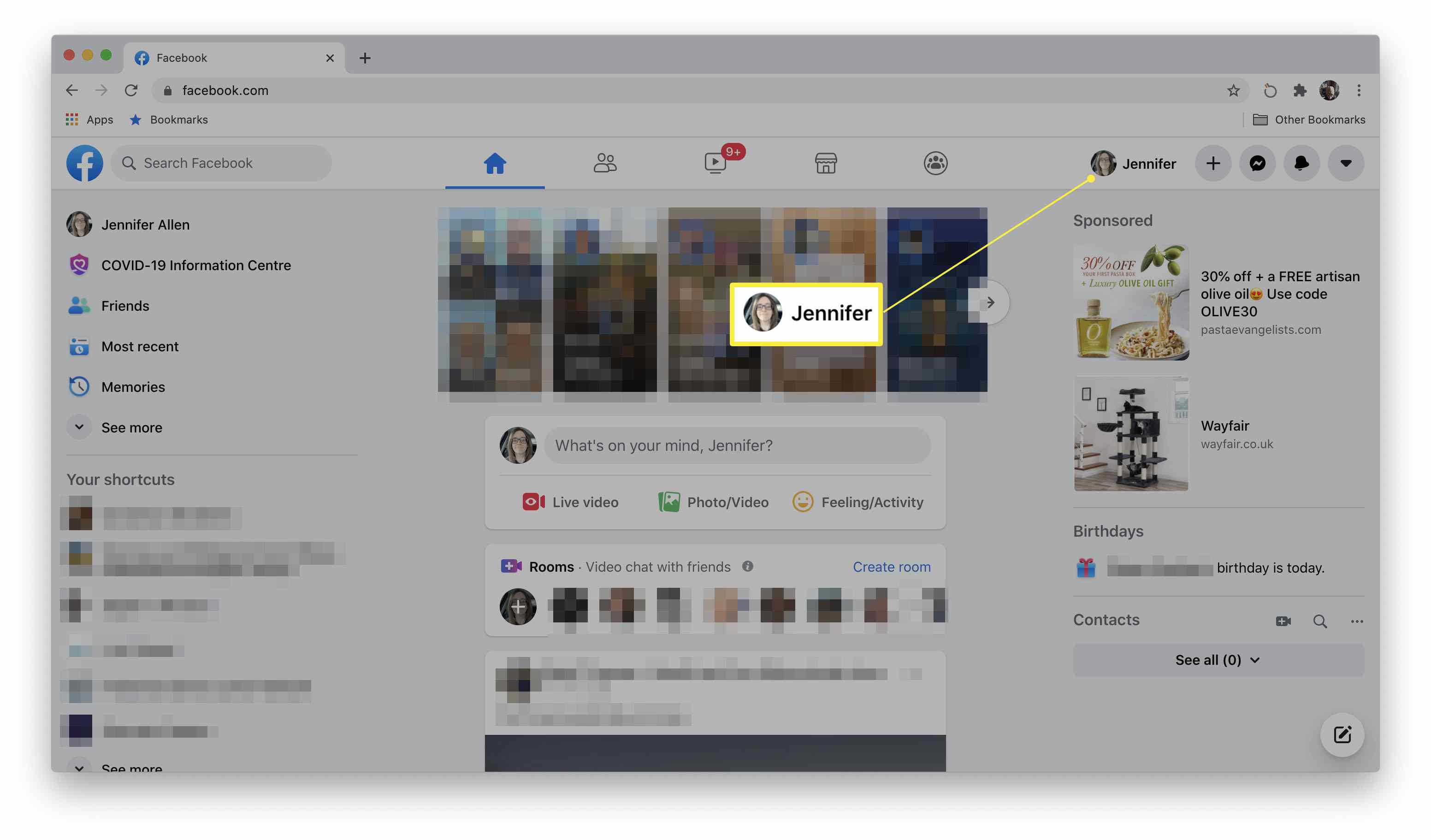Open the Extensions puzzle icon
The height and width of the screenshot is (840, 1431).
(x=1300, y=90)
